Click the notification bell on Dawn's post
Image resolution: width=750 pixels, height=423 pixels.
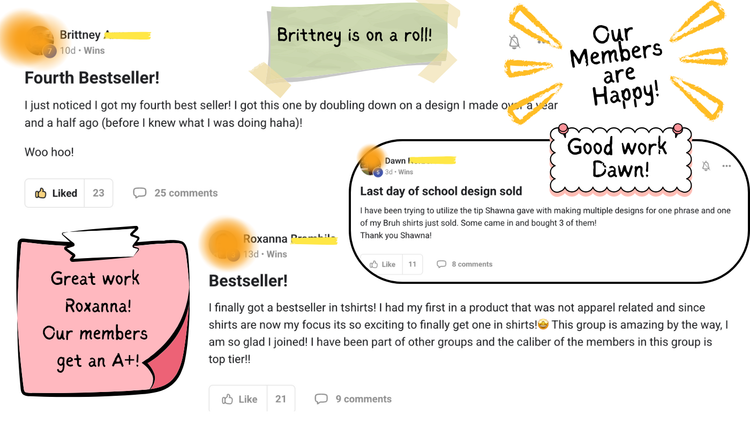click(x=705, y=166)
